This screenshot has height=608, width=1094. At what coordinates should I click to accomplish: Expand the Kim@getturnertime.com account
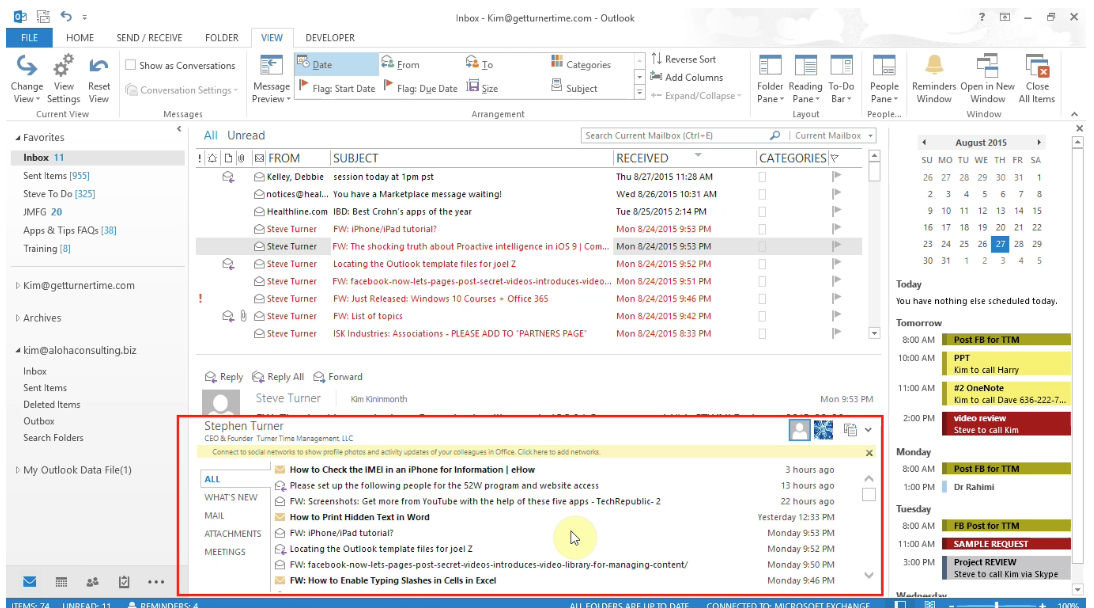(17, 286)
